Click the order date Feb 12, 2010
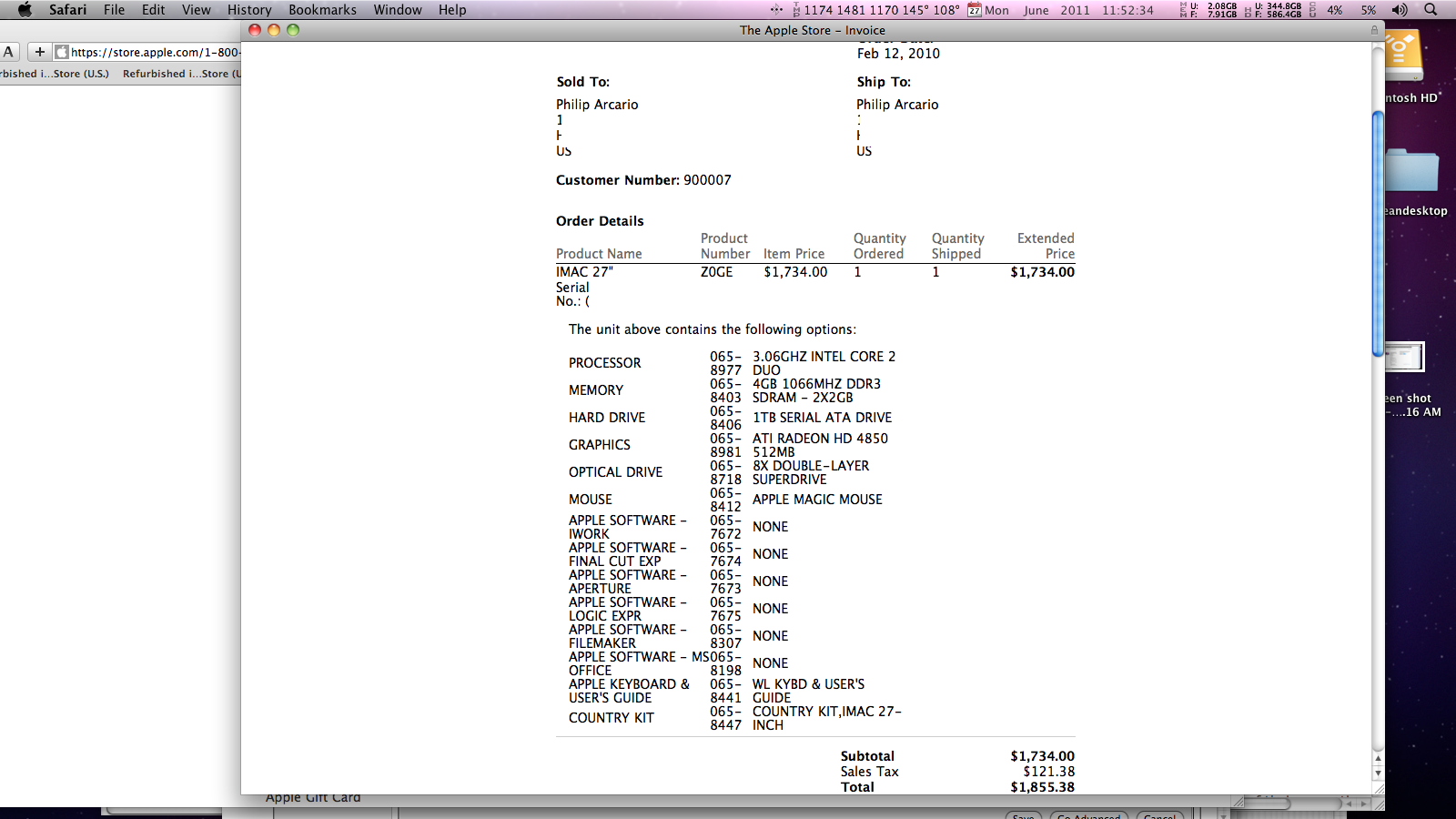 (898, 54)
